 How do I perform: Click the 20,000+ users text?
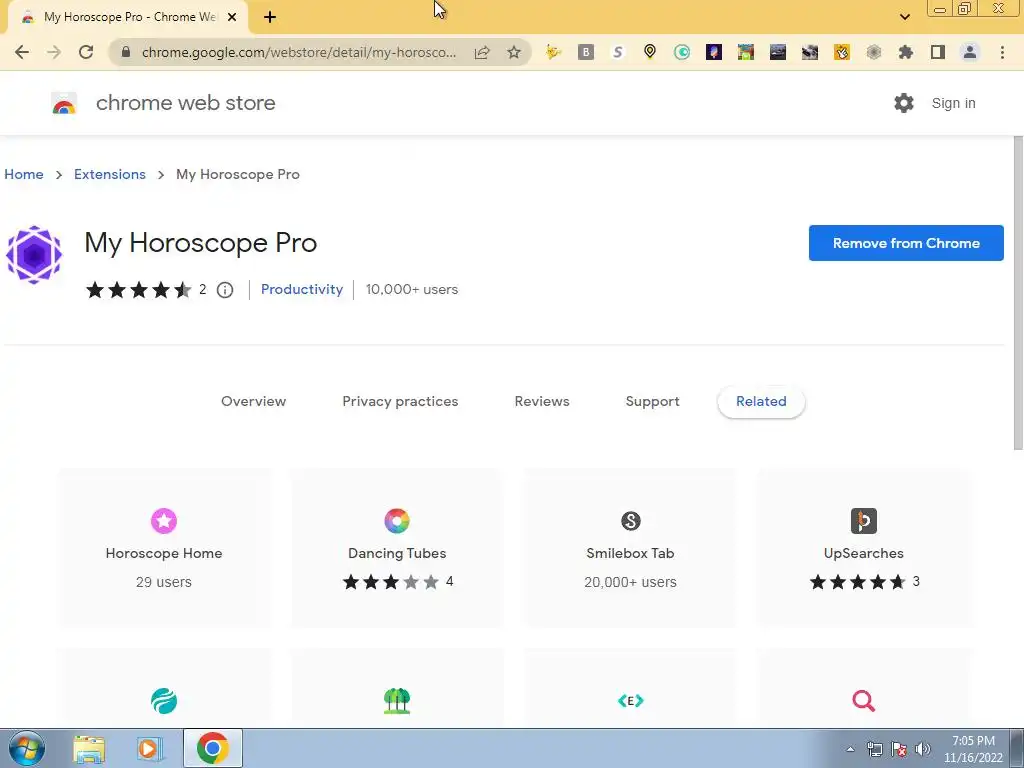[630, 582]
